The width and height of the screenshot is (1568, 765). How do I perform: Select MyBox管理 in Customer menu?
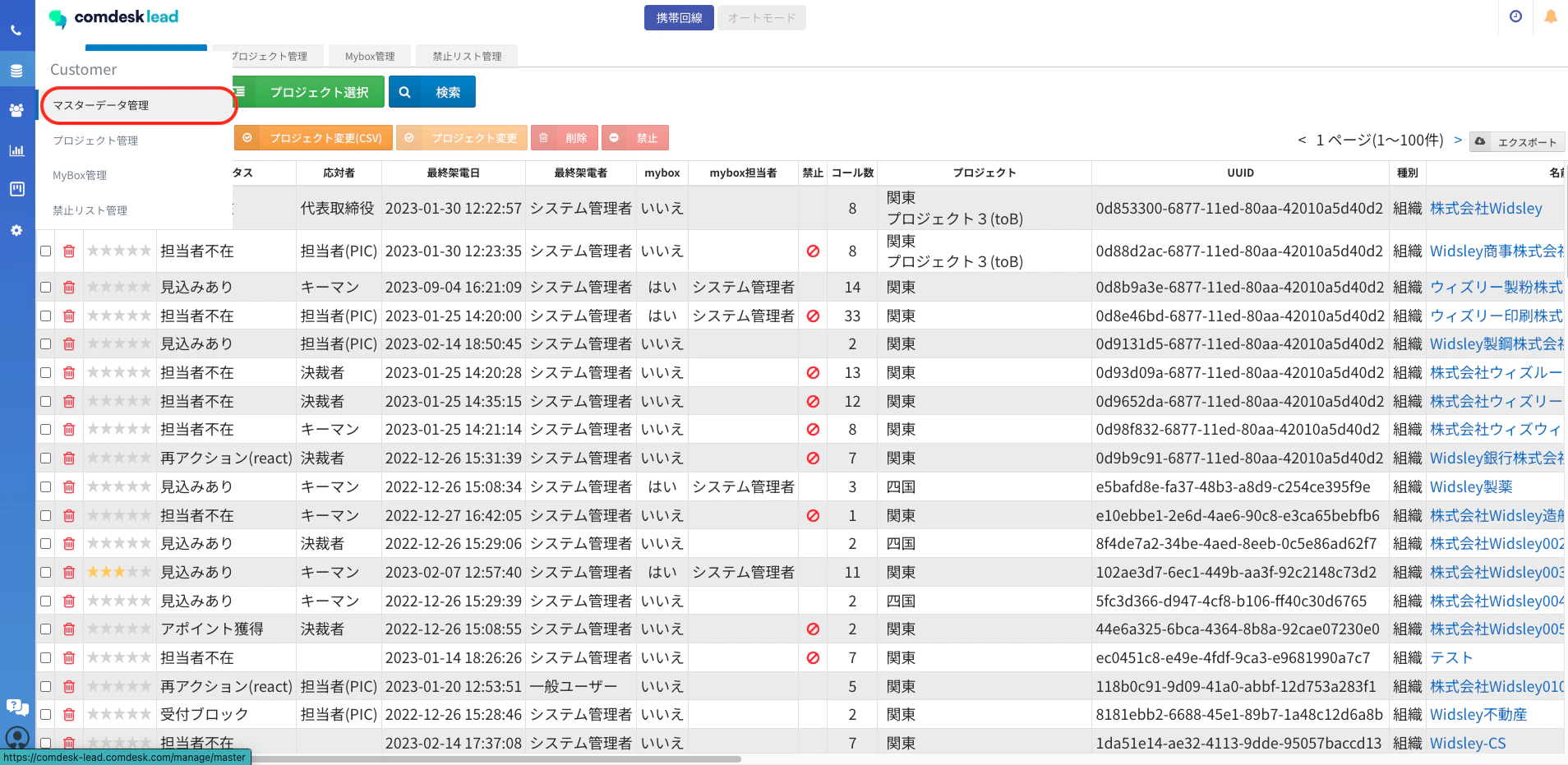click(80, 175)
